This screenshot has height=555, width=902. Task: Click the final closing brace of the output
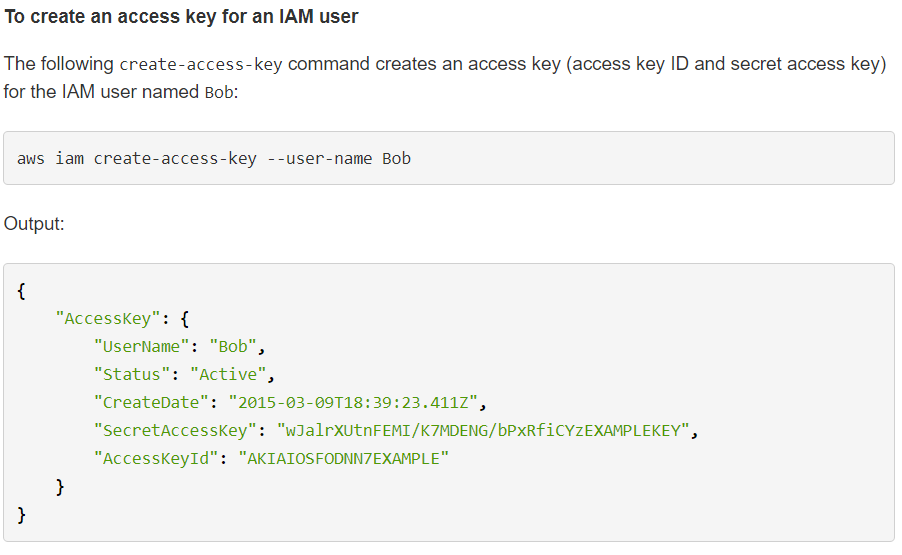tap(22, 515)
